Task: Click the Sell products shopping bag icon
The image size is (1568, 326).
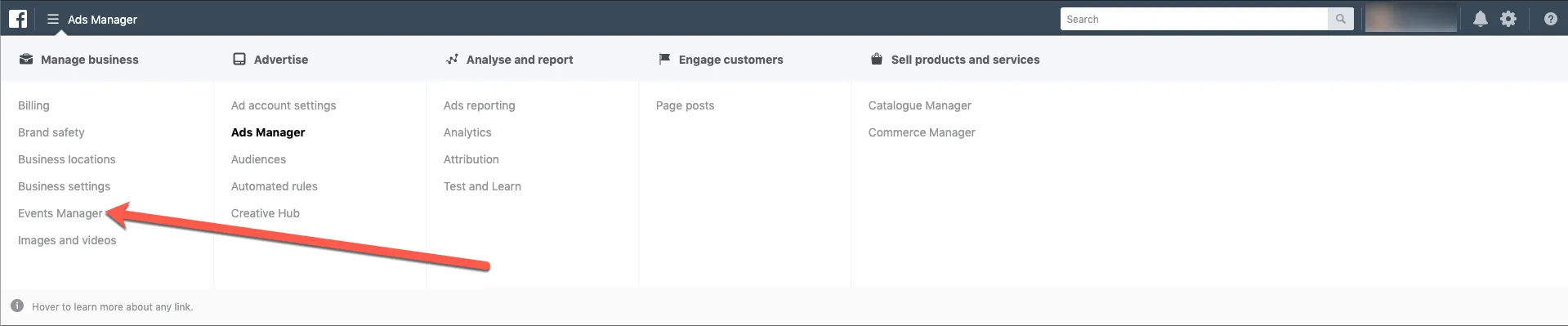Action: (x=877, y=59)
